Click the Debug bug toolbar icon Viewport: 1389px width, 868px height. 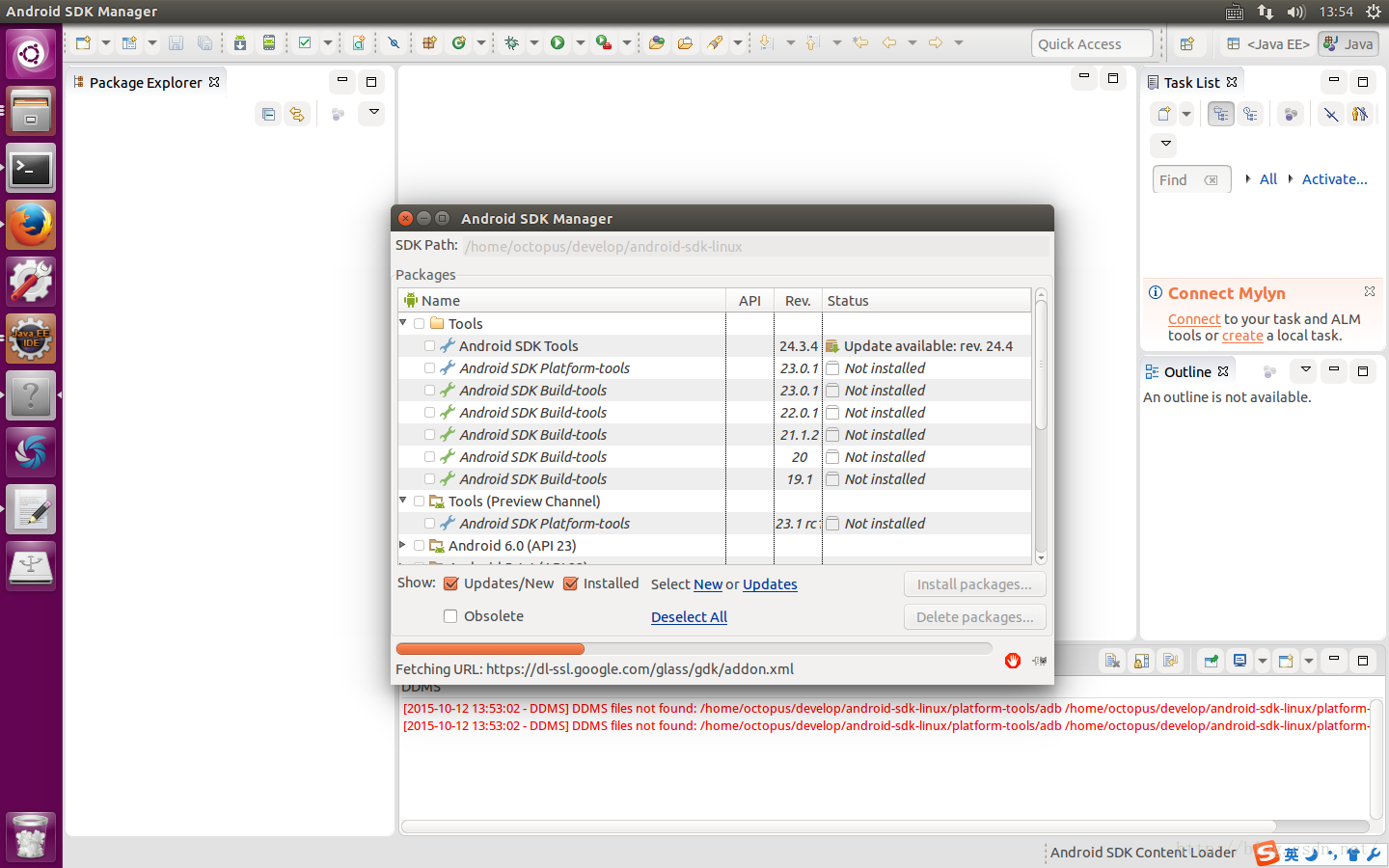click(511, 42)
